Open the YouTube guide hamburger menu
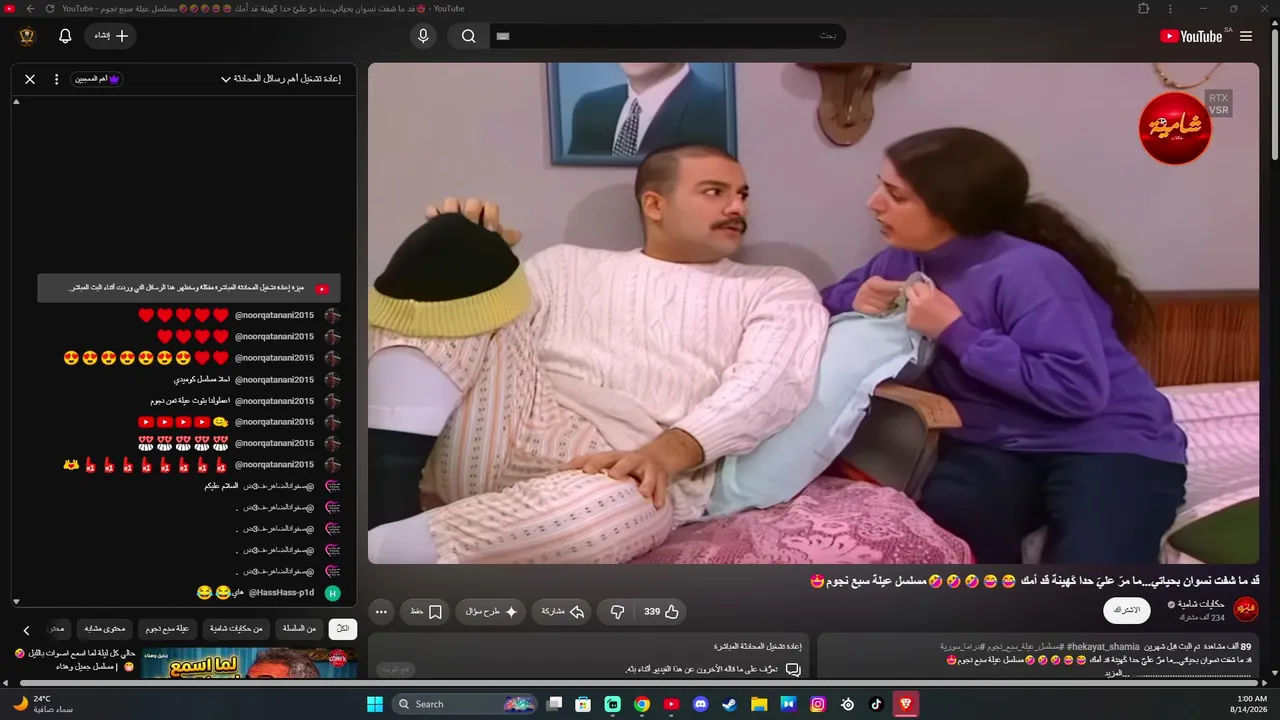The height and width of the screenshot is (720, 1280). pyautogui.click(x=1246, y=36)
